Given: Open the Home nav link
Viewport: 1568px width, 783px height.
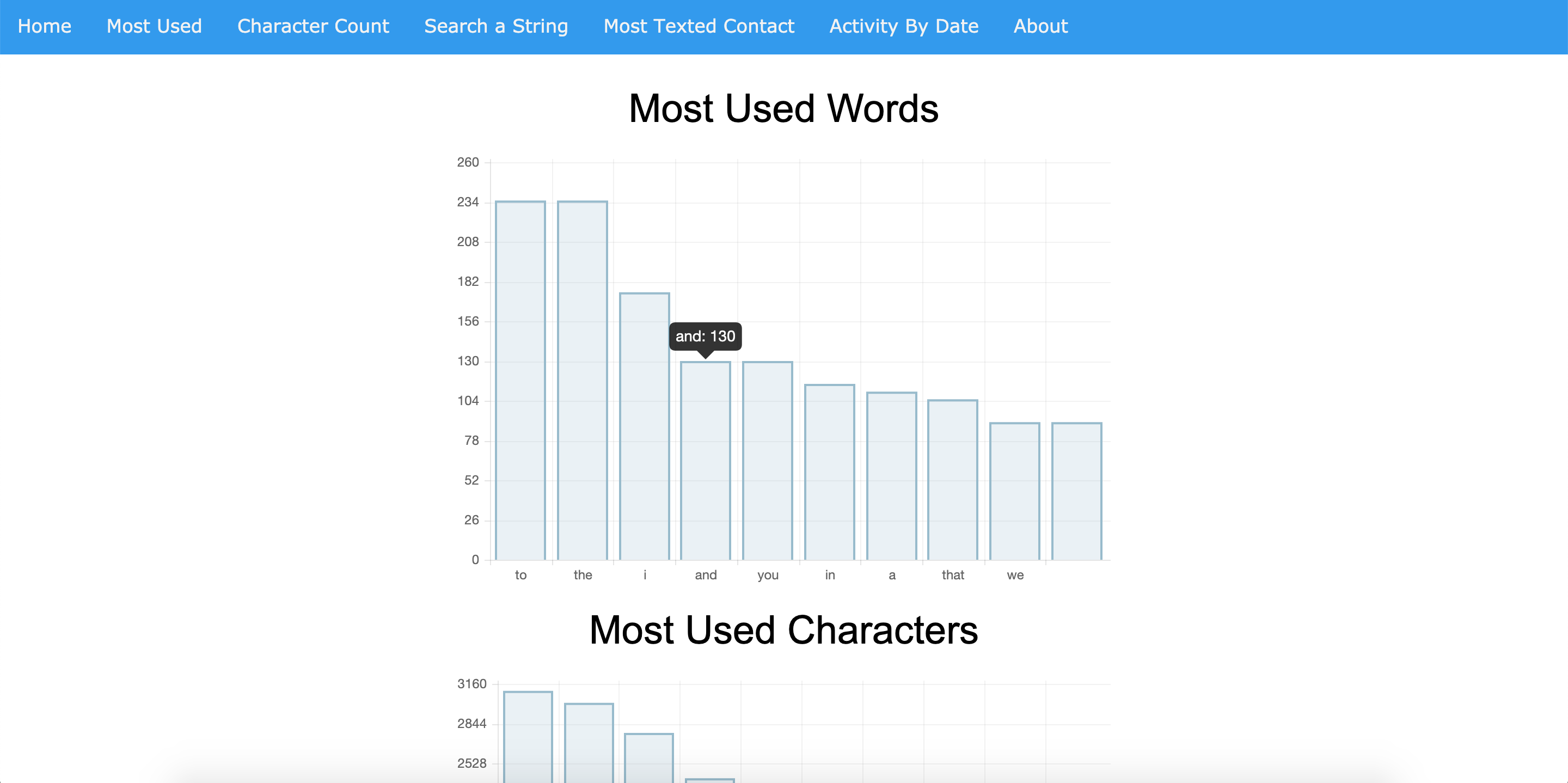Looking at the screenshot, I should [x=45, y=26].
